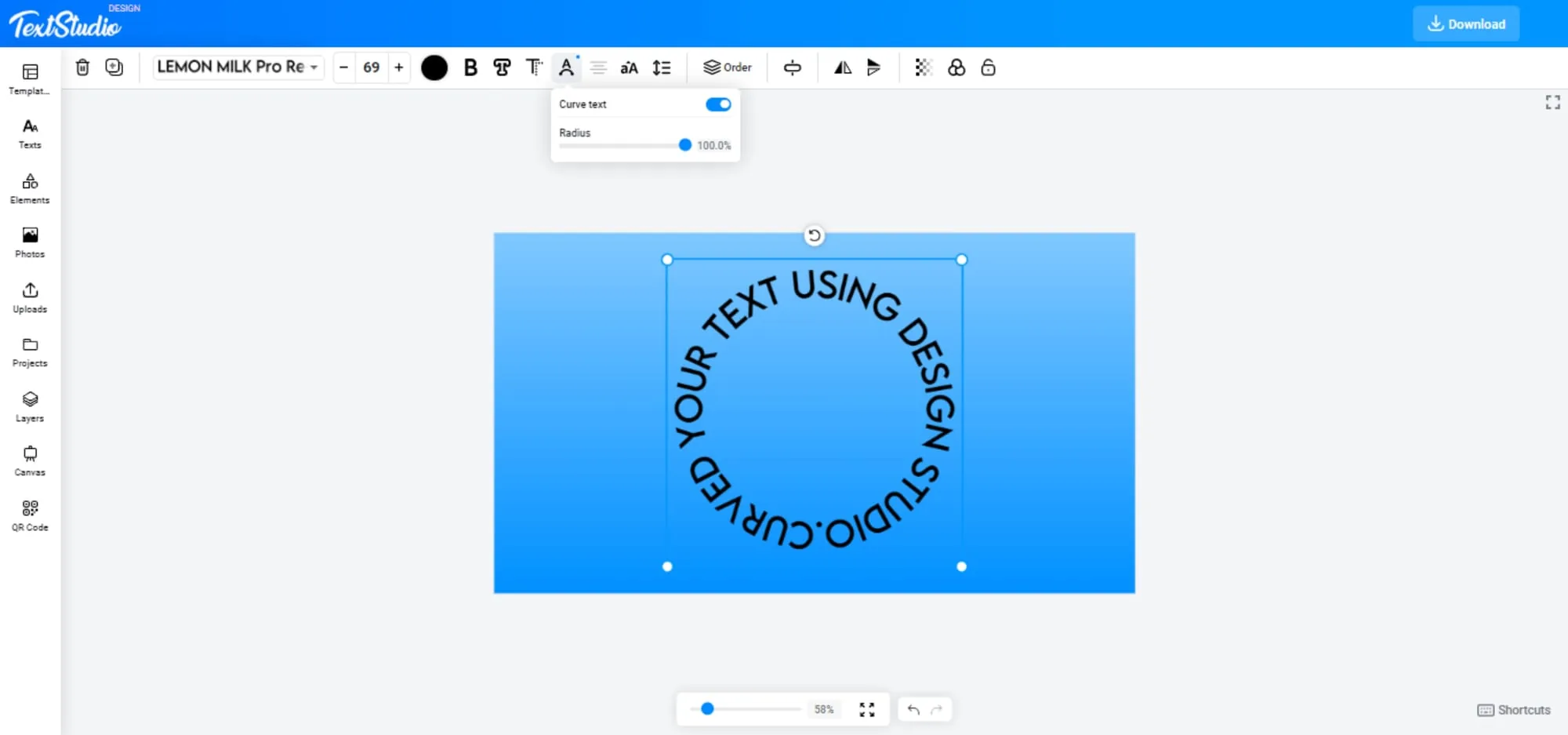
Task: Increase the font size with the plus button
Action: [x=398, y=67]
